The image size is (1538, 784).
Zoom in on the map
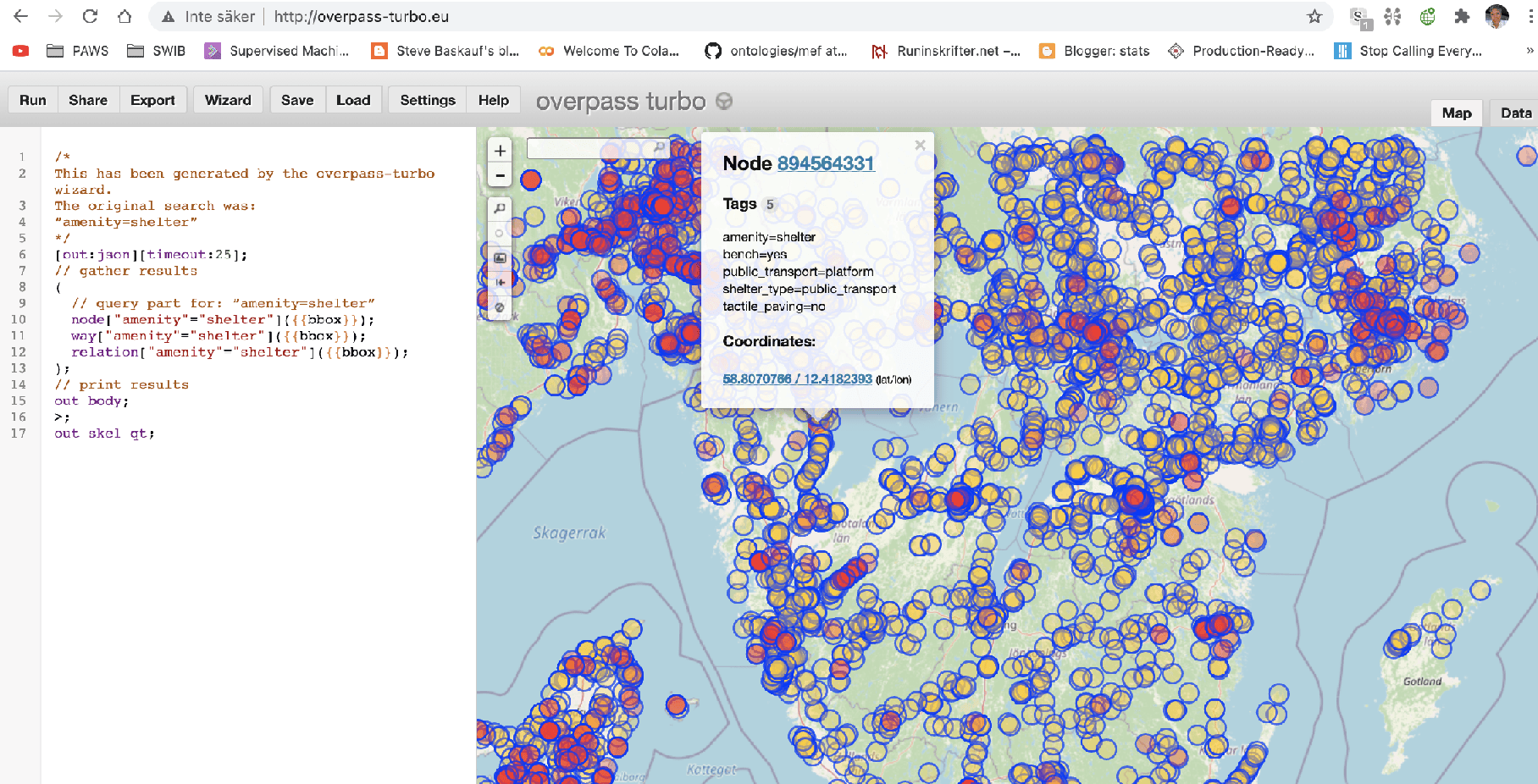coord(500,151)
